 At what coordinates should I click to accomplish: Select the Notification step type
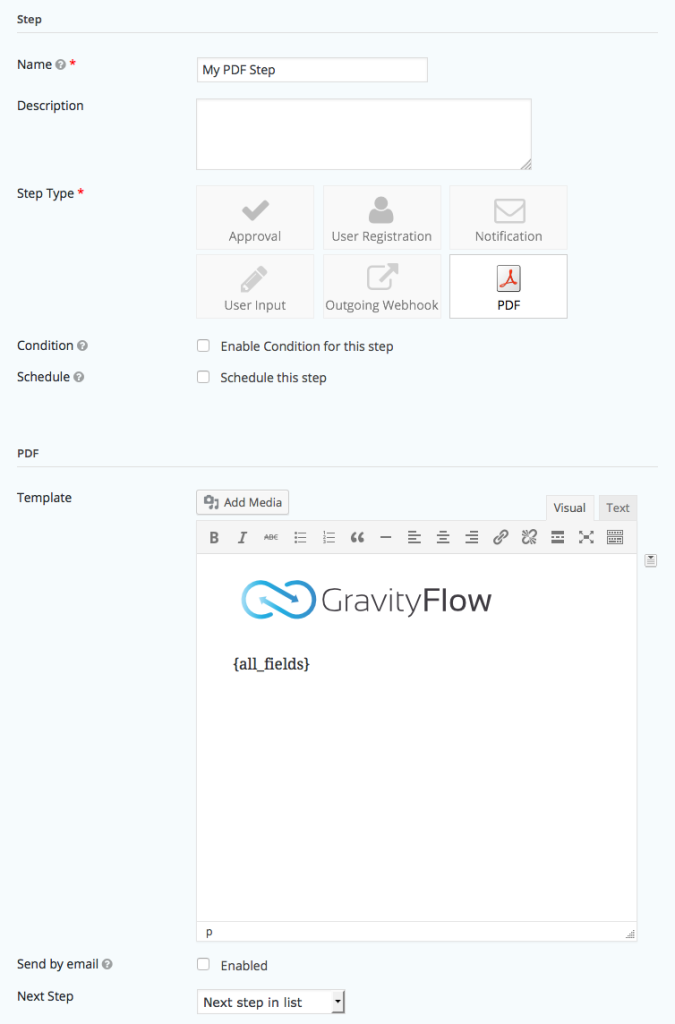click(x=509, y=217)
